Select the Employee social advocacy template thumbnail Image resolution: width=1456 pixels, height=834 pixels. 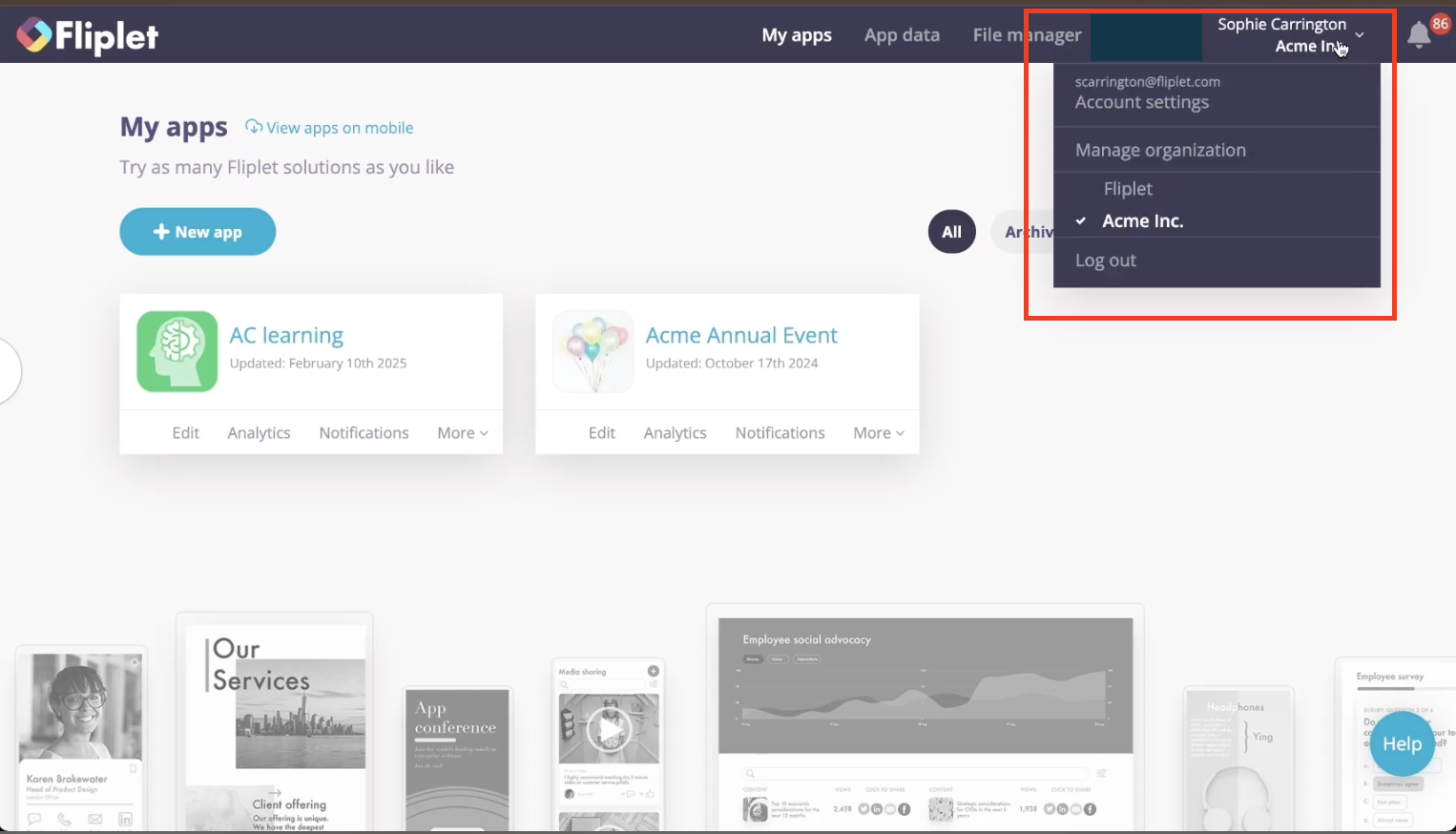[x=925, y=718]
